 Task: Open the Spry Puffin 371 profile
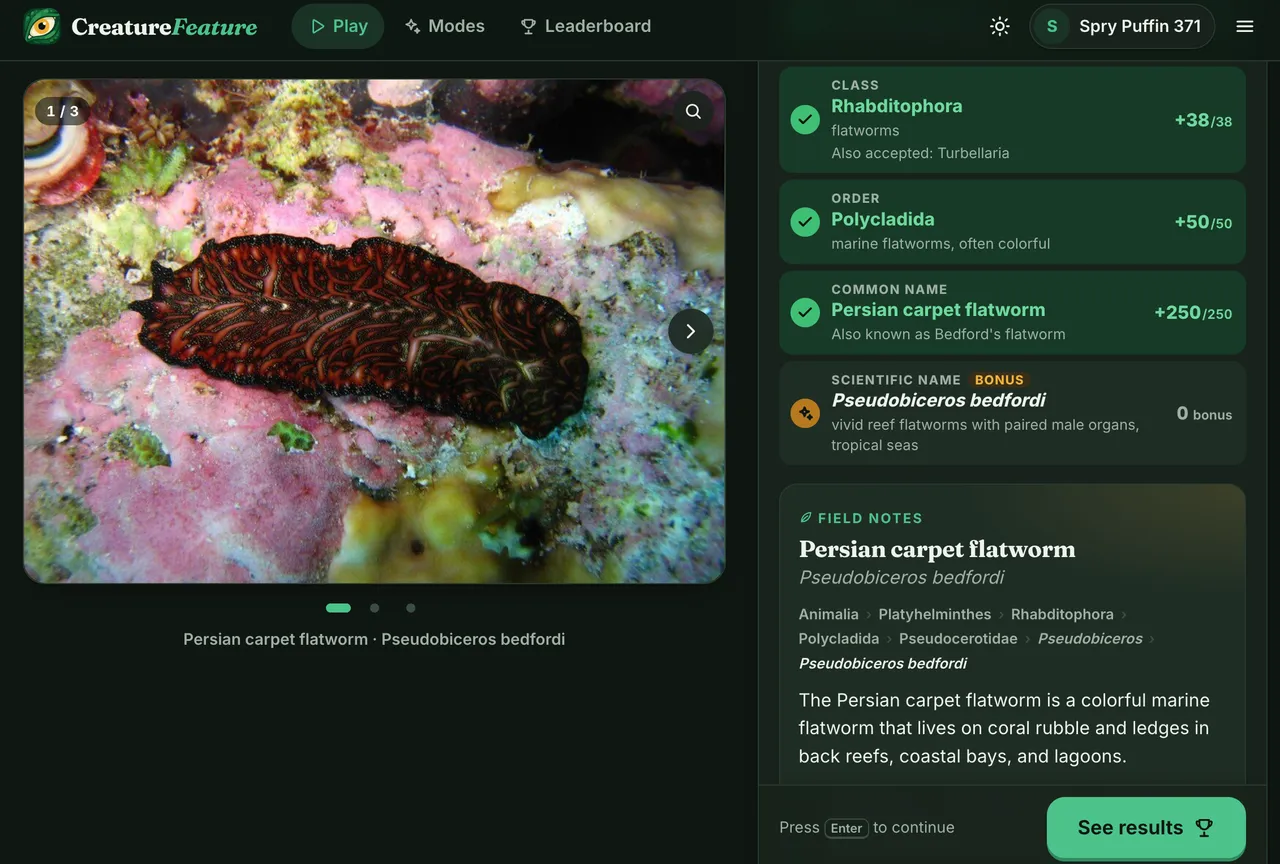click(1122, 26)
